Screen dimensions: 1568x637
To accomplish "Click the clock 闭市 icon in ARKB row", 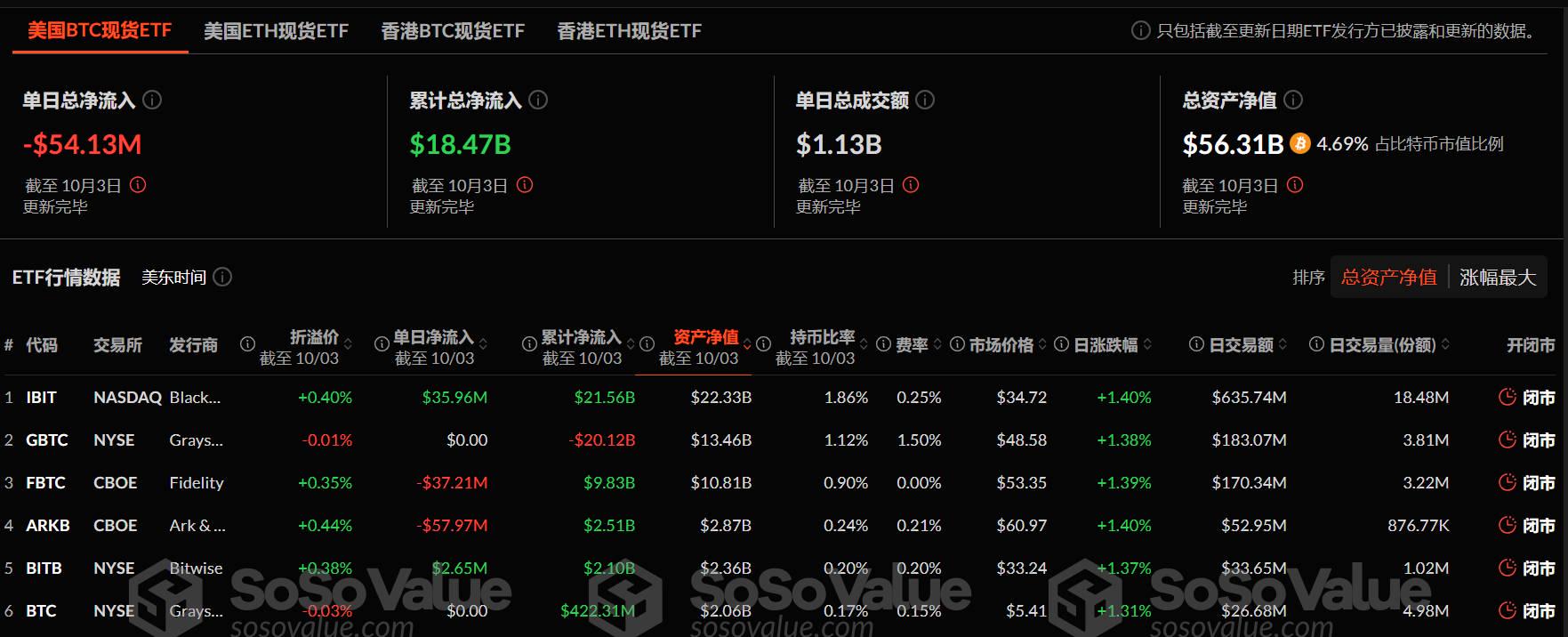I will point(1507,525).
